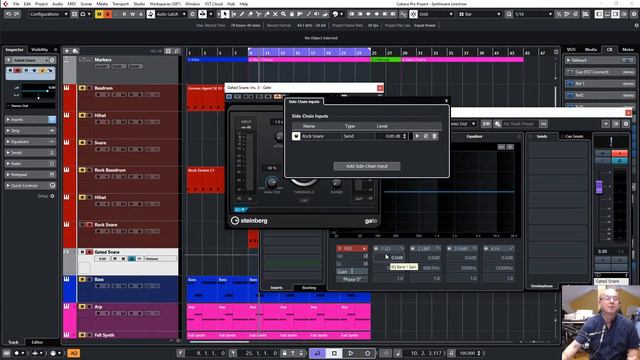
Task: Click the Routing tab in channel settings
Action: [x=309, y=288]
